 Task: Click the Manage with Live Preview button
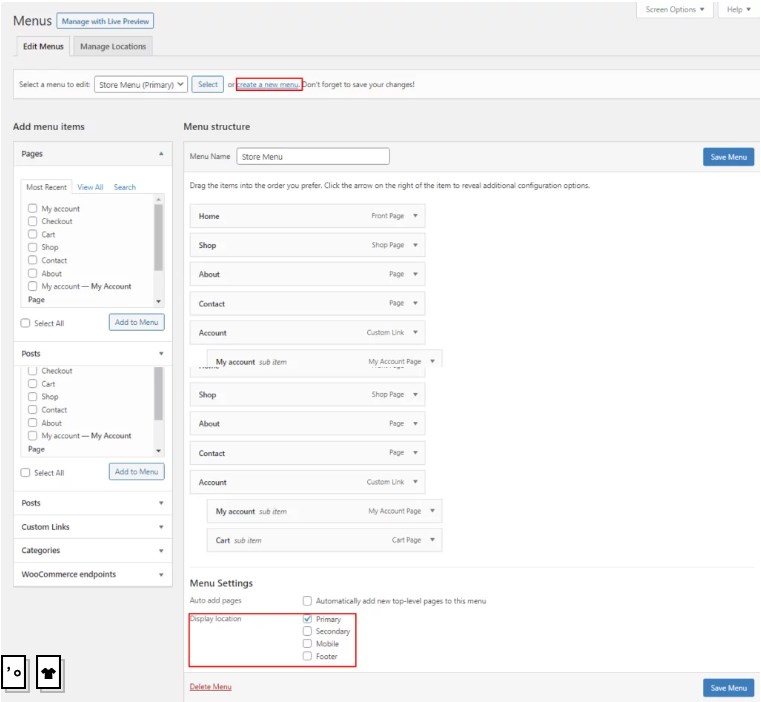[106, 21]
